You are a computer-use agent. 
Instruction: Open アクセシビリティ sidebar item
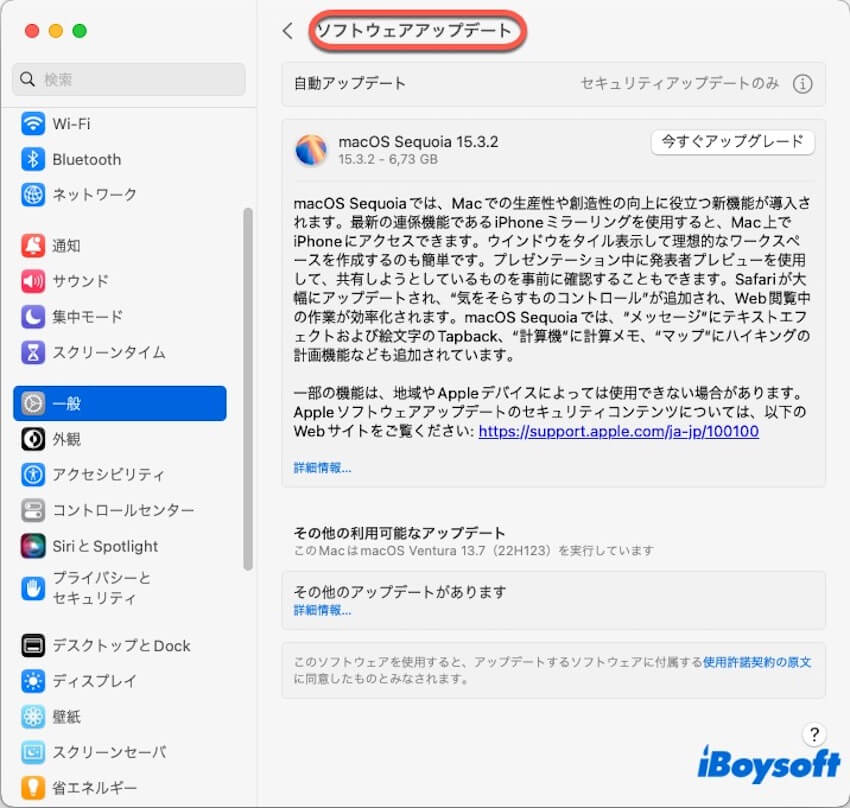coord(108,475)
